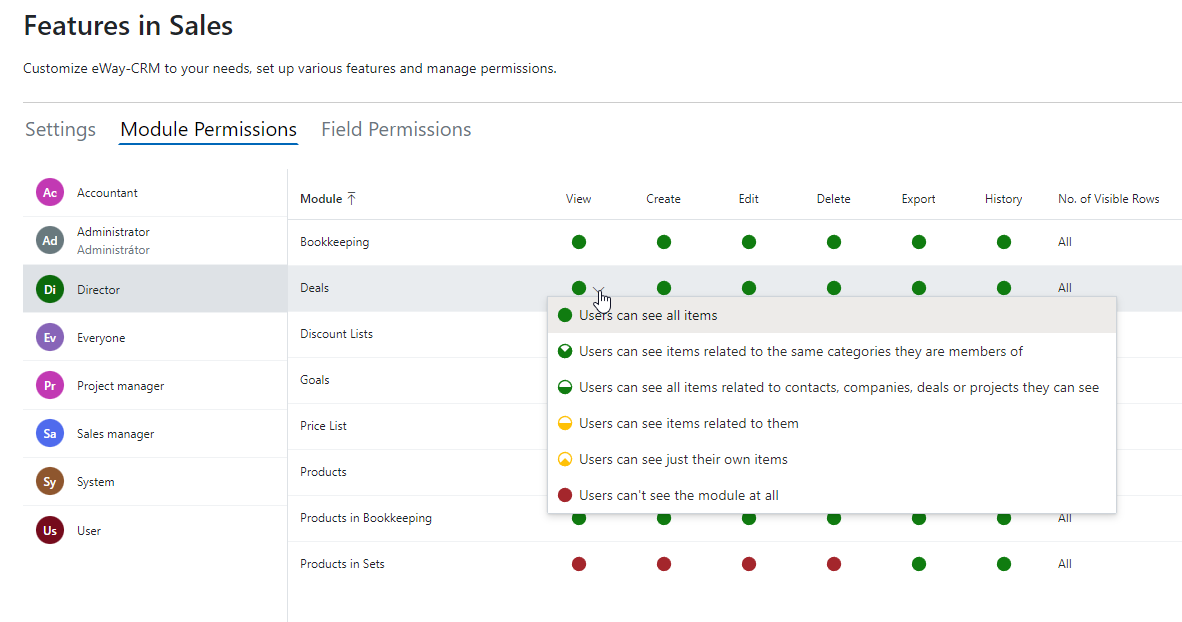Select 'Users can see items related to them'
This screenshot has width=1182, height=622.
[x=831, y=424]
